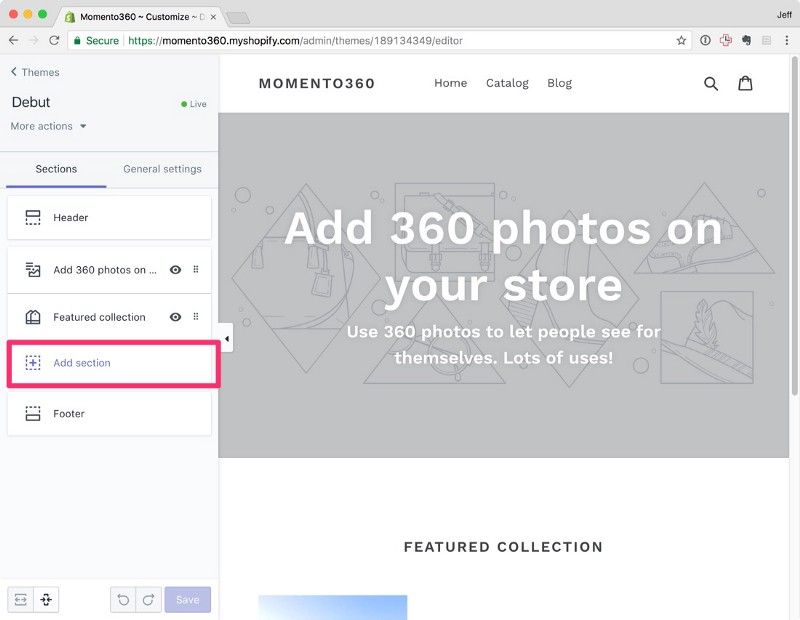The image size is (800, 620).
Task: Open the Catalog link in preview
Action: tap(507, 83)
